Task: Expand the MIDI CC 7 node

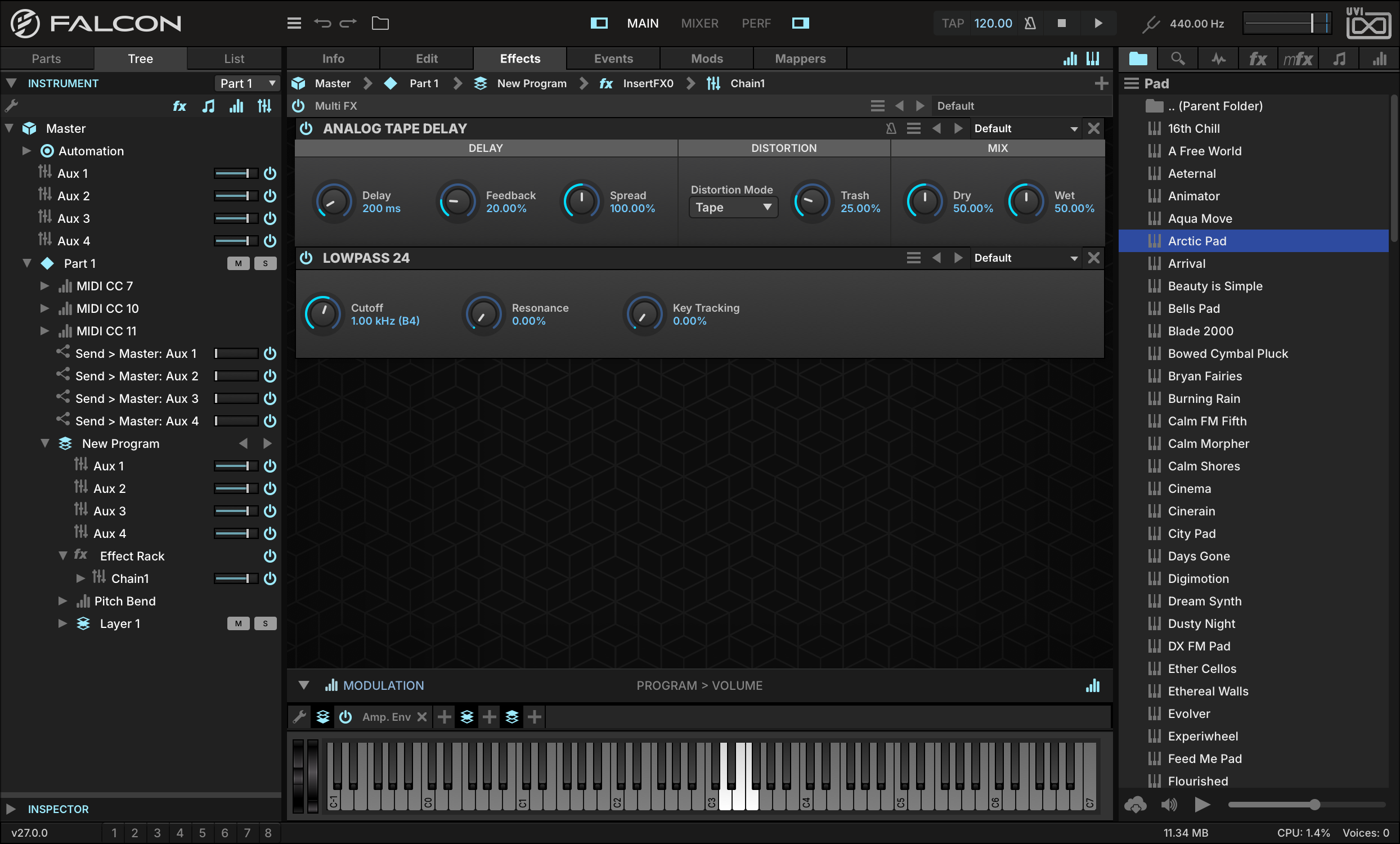Action: point(44,286)
